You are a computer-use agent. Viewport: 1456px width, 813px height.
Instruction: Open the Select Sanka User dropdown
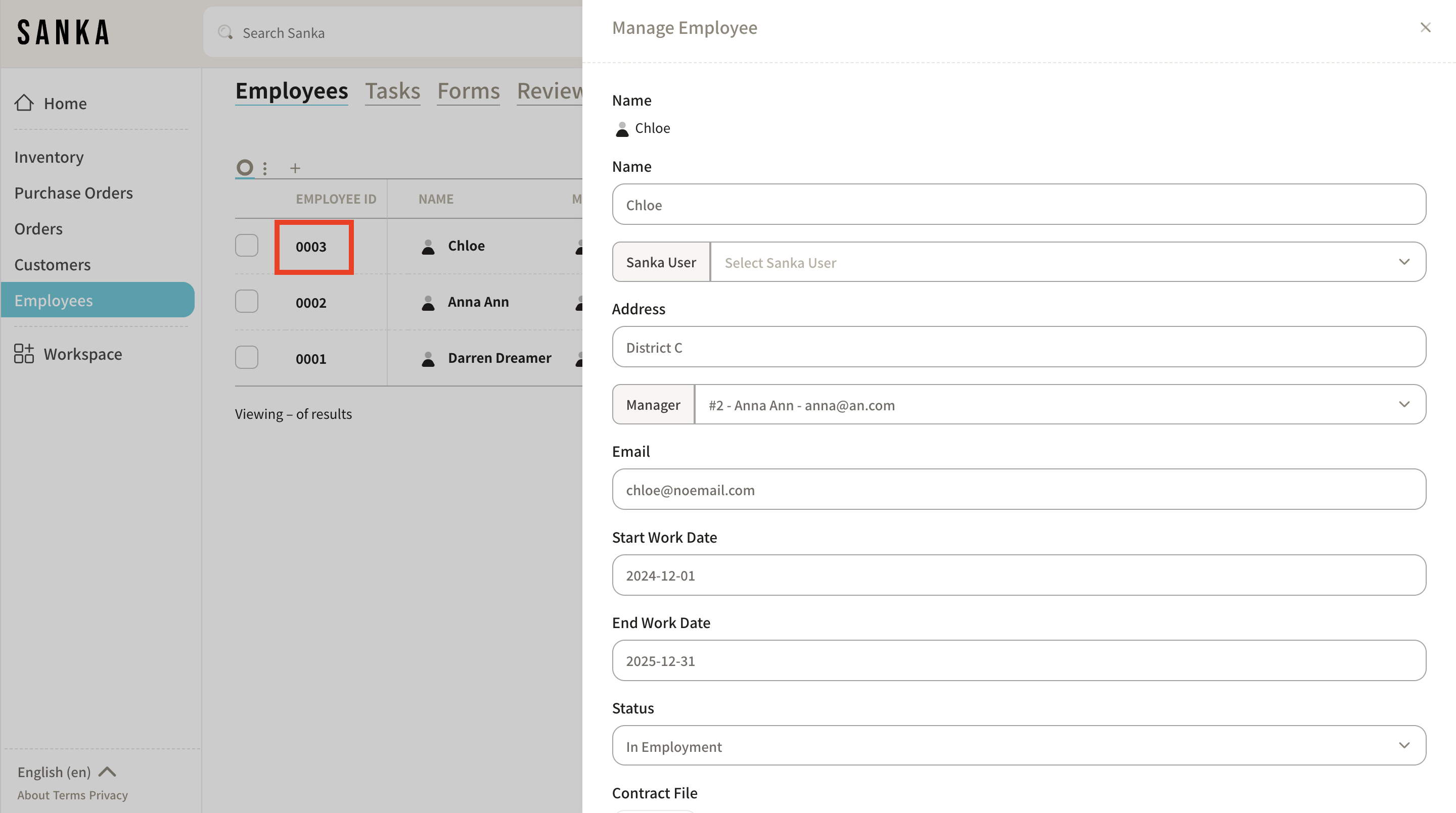point(1068,262)
